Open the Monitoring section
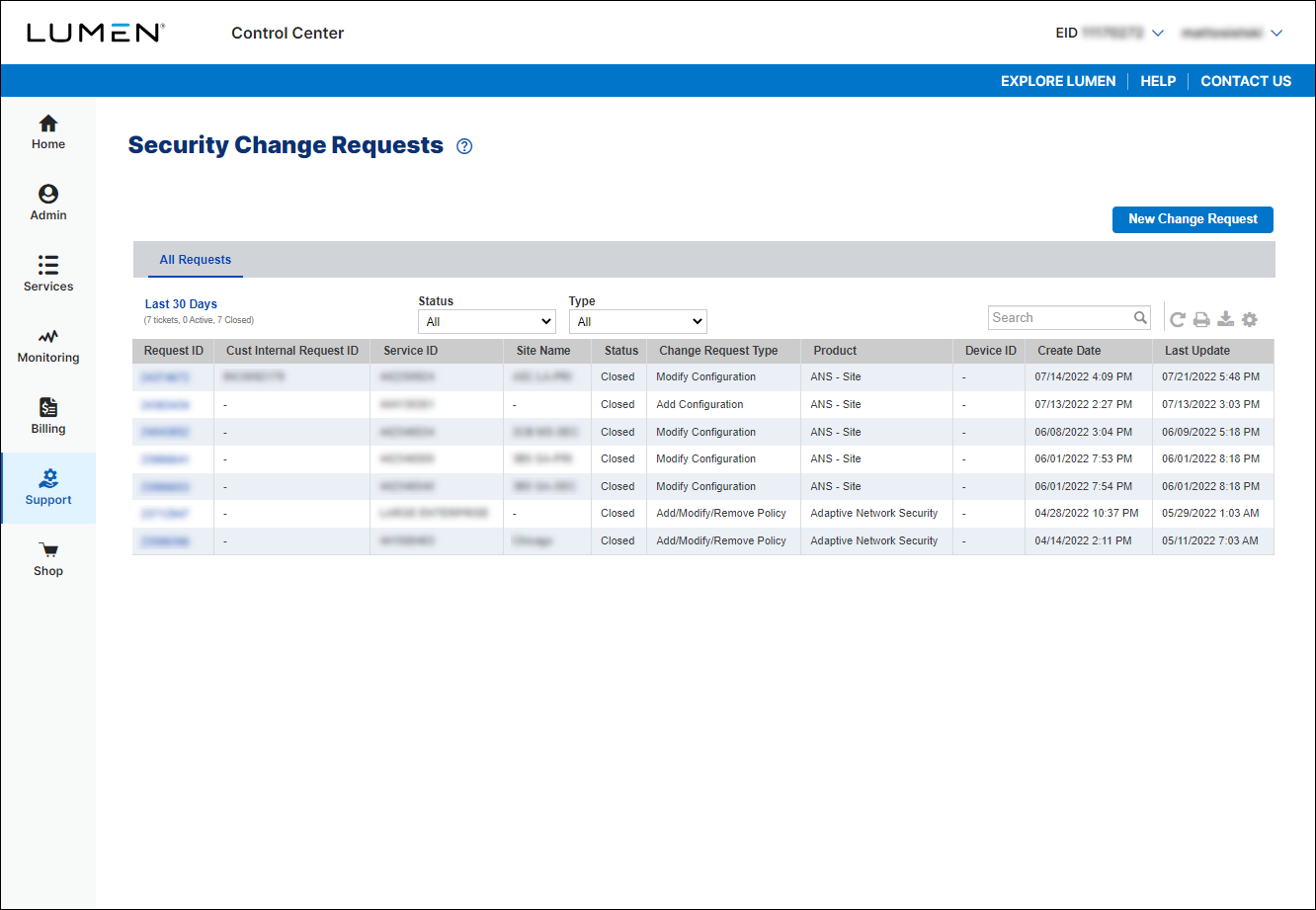Image resolution: width=1316 pixels, height=910 pixels. (47, 346)
